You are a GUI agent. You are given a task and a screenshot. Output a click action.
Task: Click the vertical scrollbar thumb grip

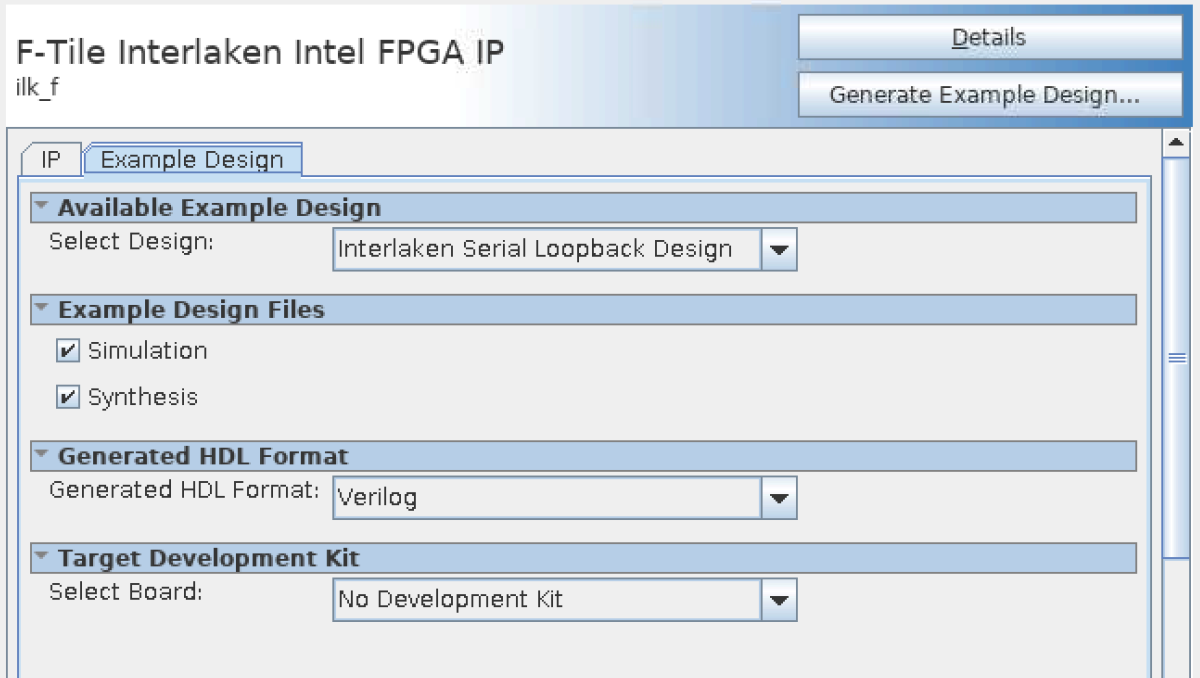pyautogui.click(x=1176, y=358)
